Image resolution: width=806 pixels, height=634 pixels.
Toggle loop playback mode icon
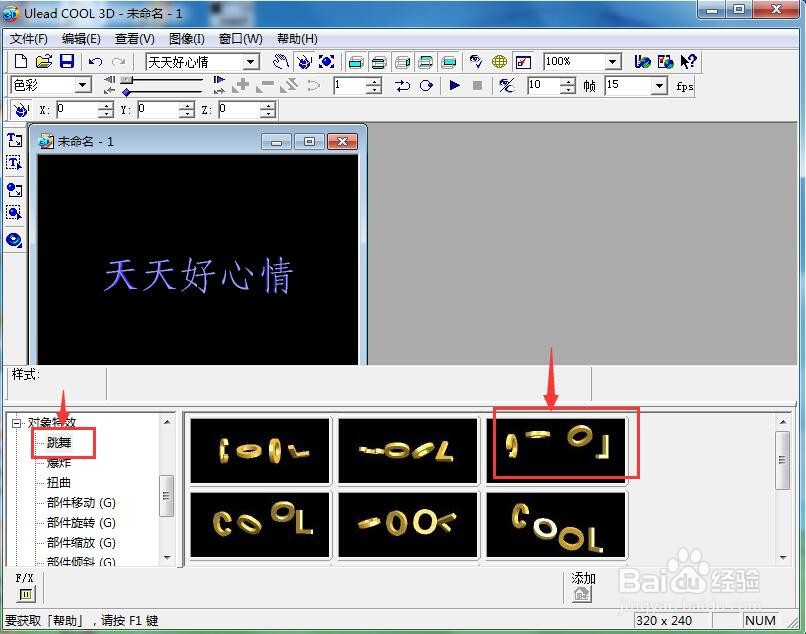pos(426,85)
